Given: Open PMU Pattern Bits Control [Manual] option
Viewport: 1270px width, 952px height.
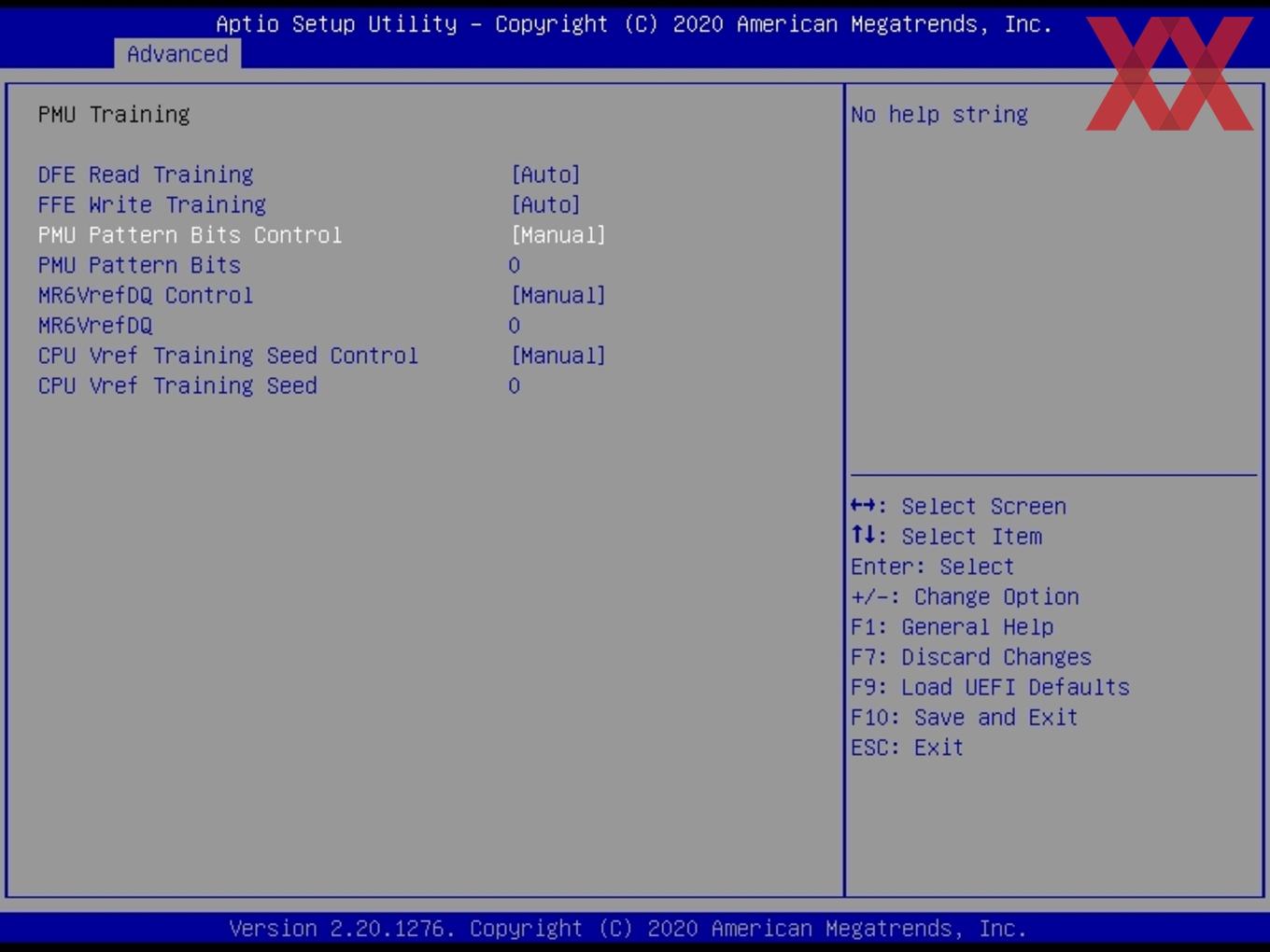Looking at the screenshot, I should pyautogui.click(x=558, y=235).
